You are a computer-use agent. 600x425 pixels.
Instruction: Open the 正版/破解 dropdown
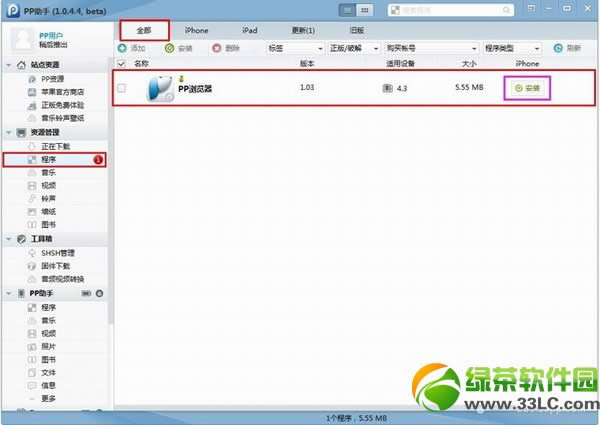(x=354, y=48)
